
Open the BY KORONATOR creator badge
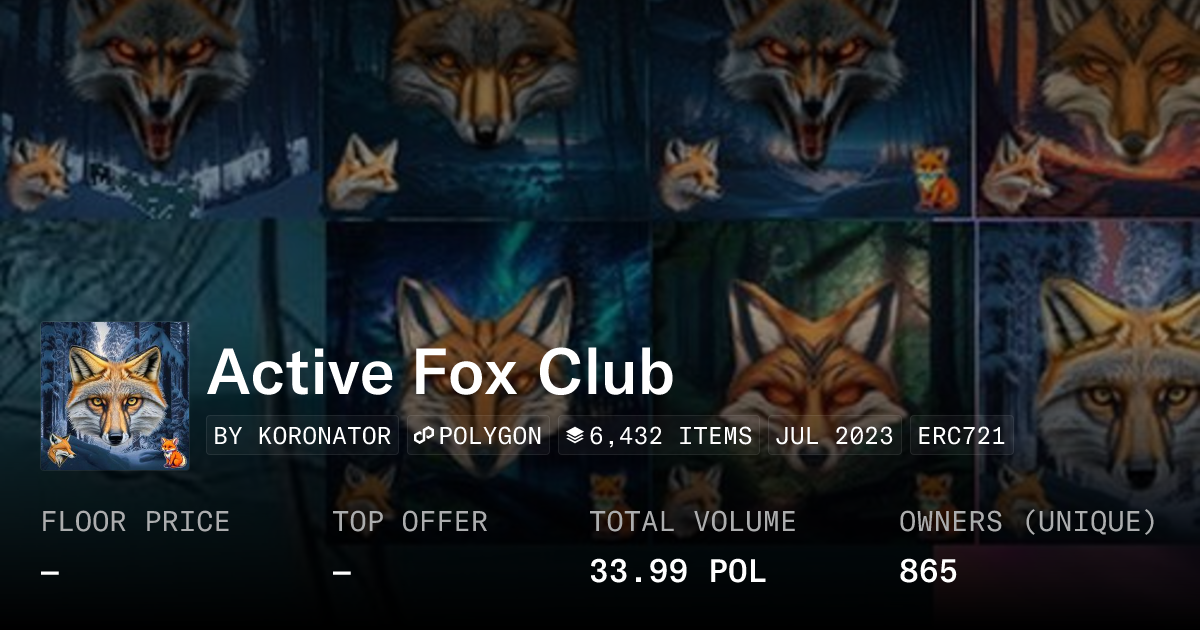point(302,436)
